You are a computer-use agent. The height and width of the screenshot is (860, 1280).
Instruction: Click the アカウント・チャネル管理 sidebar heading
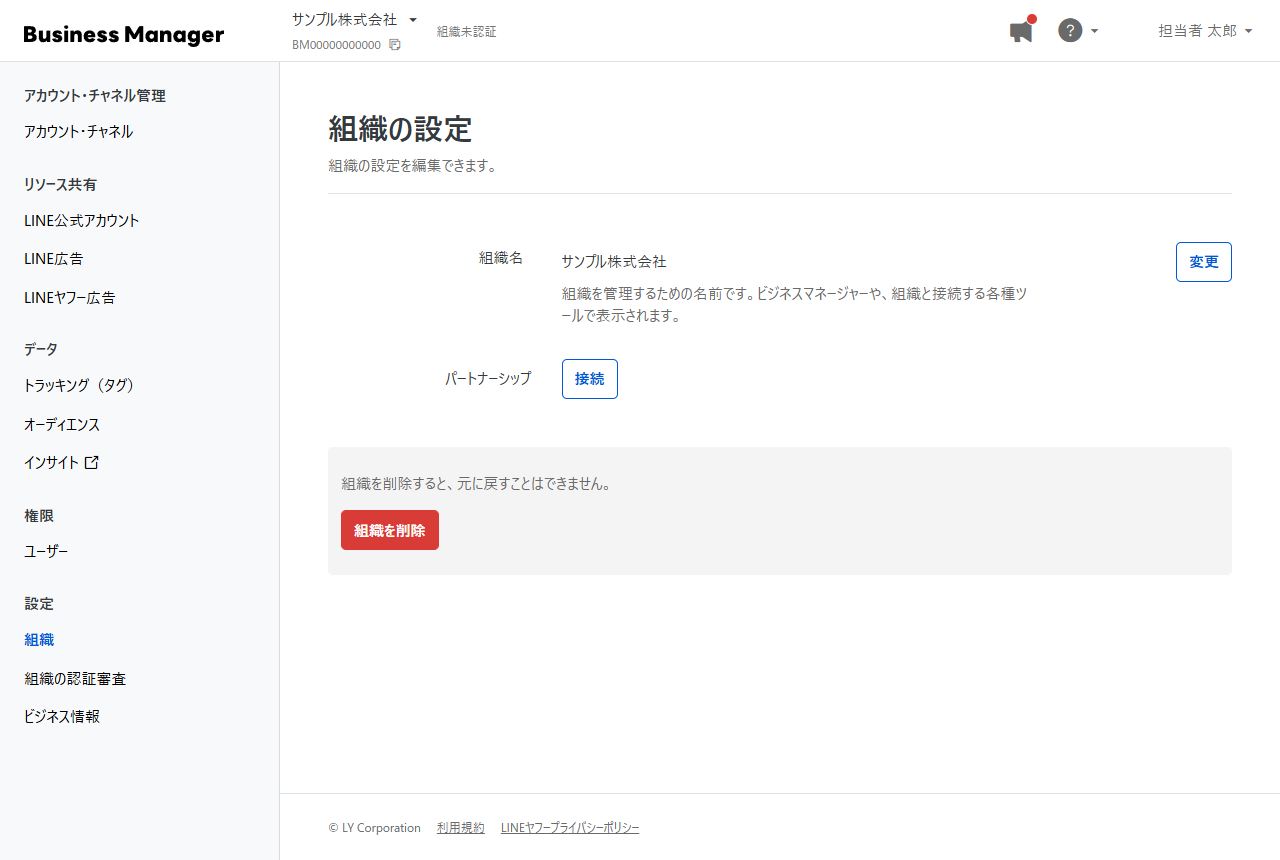(x=95, y=96)
